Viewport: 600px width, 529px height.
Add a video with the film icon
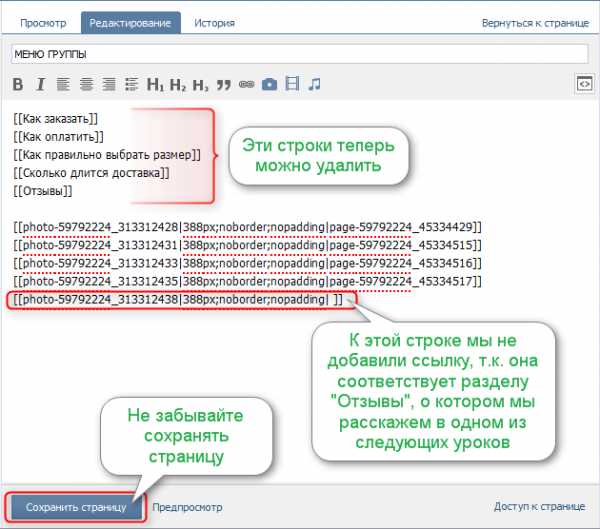click(x=292, y=84)
